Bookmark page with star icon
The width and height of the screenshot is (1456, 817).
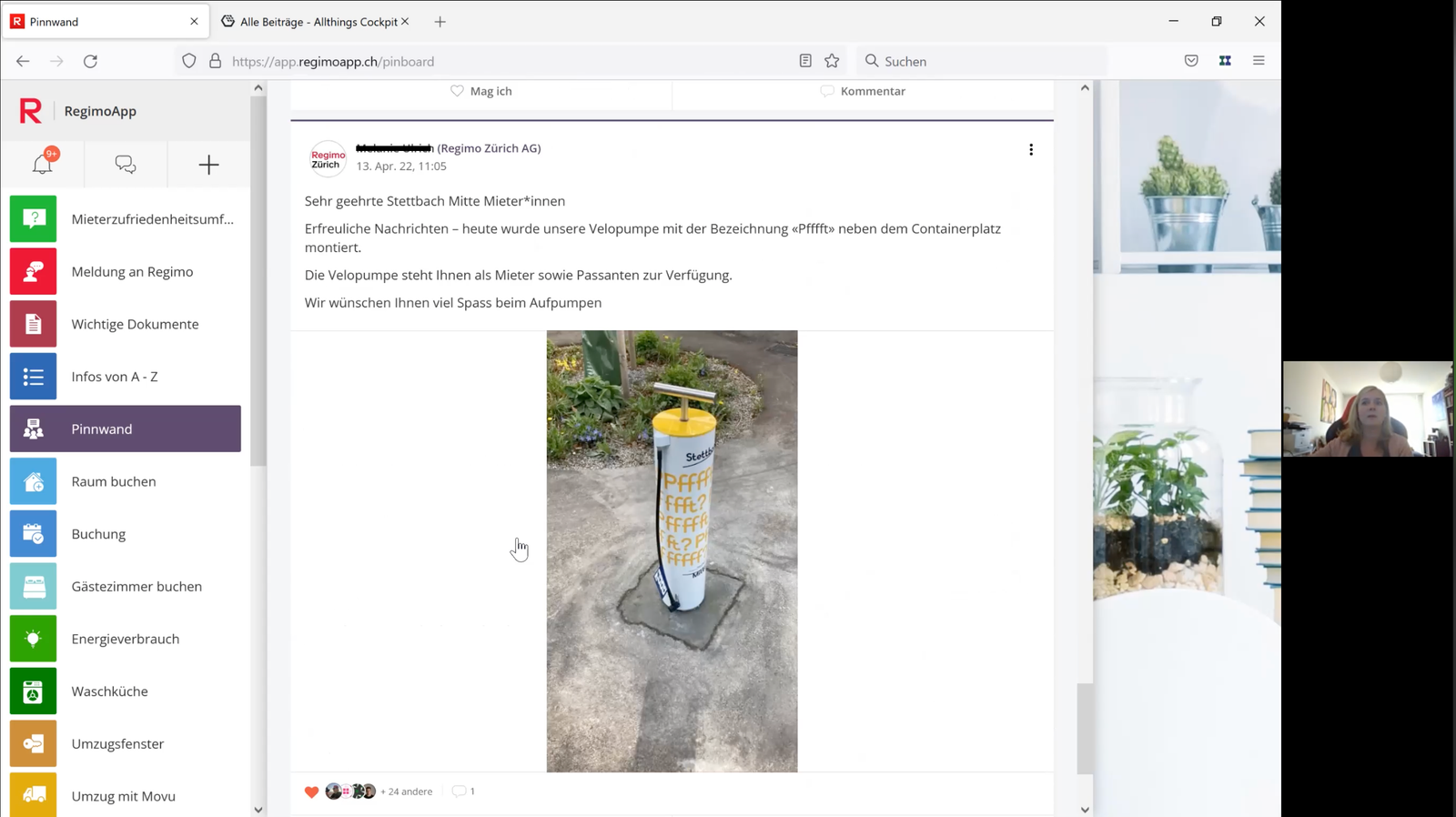click(x=832, y=61)
